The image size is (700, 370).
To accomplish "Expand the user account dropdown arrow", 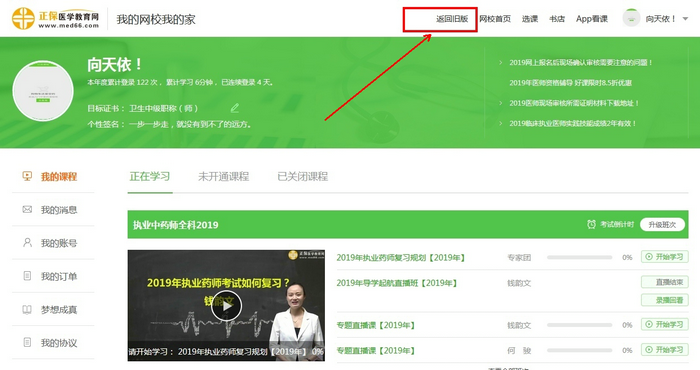I will (x=685, y=19).
